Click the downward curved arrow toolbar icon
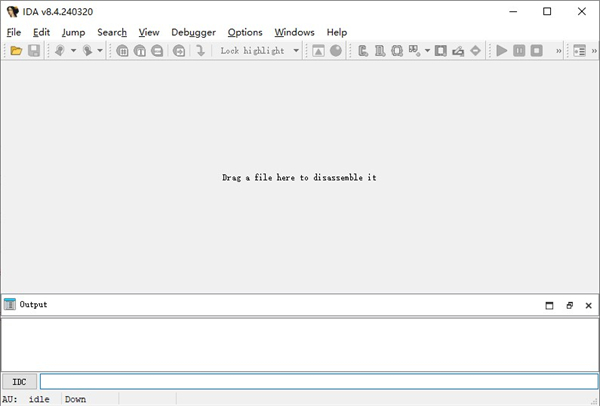 coord(200,51)
